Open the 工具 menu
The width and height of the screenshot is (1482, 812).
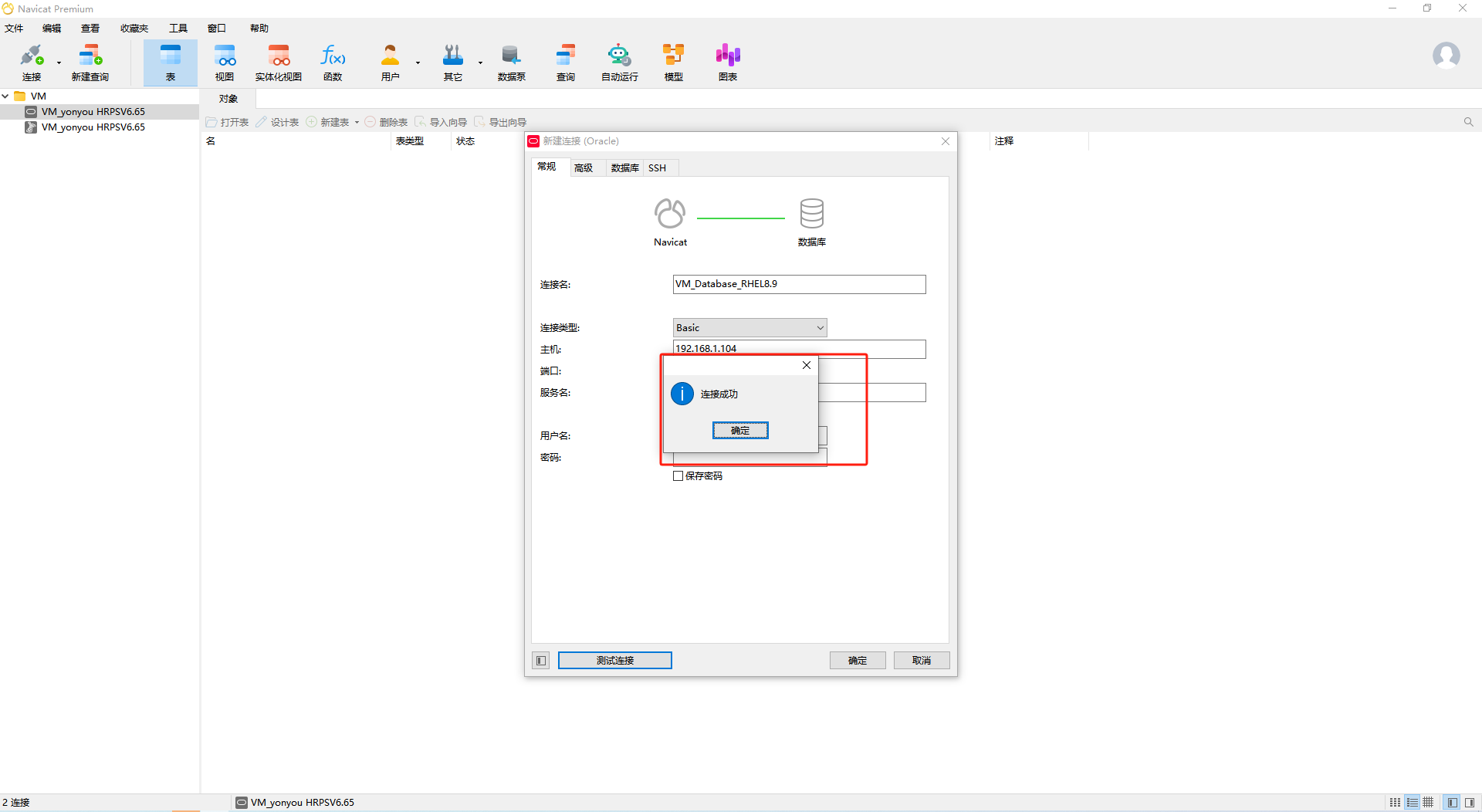[x=178, y=29]
